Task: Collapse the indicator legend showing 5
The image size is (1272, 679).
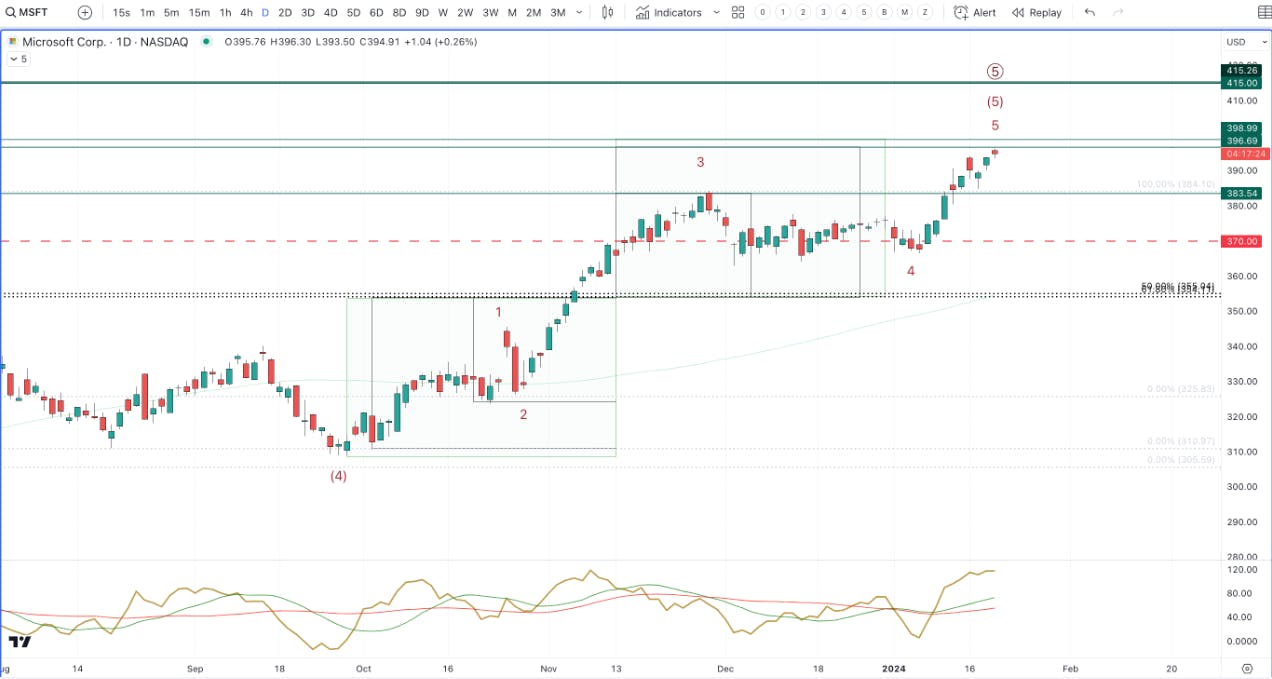Action: pyautogui.click(x=18, y=59)
